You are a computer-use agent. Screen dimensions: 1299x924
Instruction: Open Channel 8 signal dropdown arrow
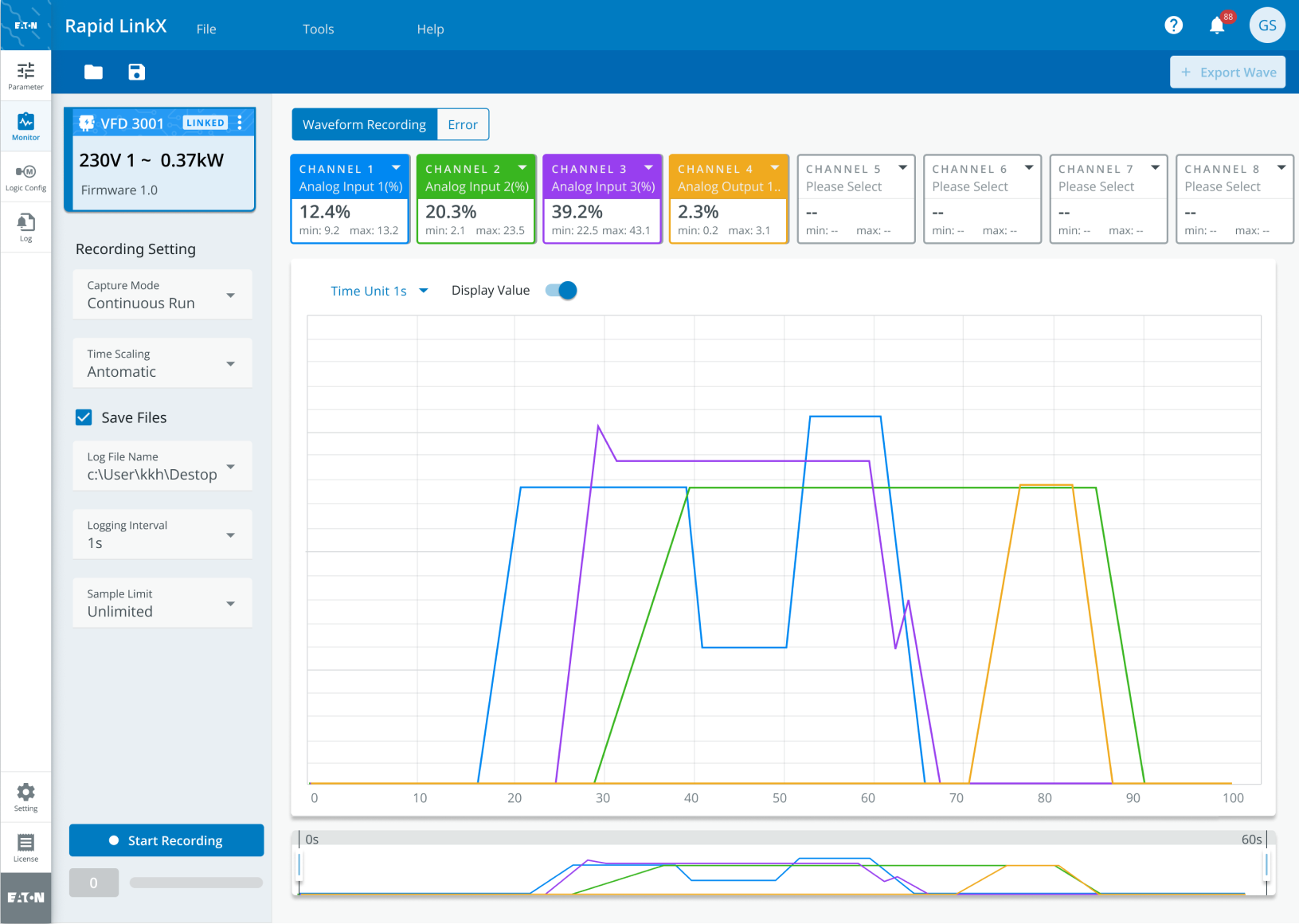coord(1281,168)
